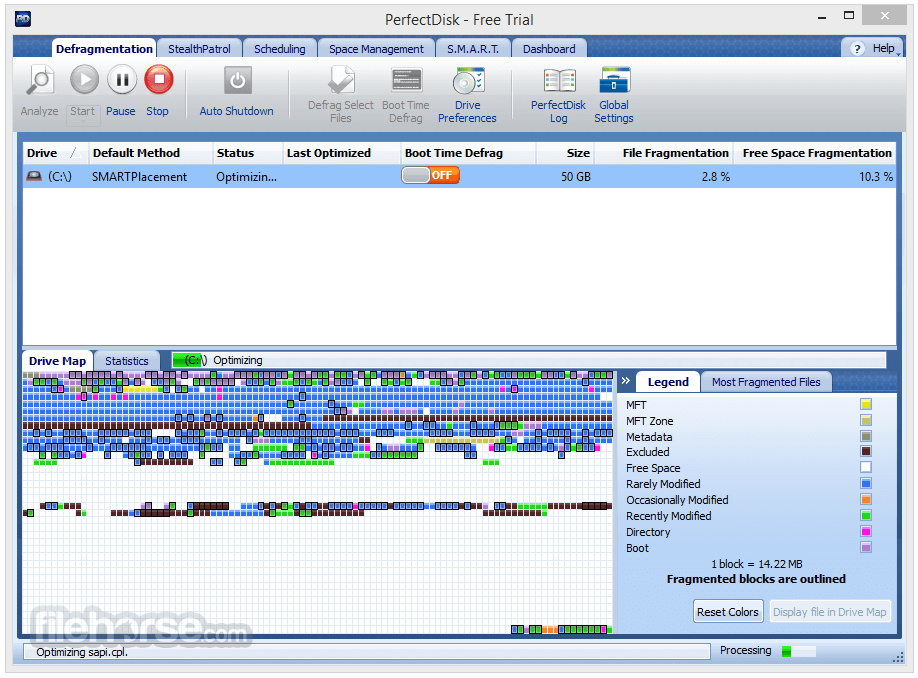Screen dimensions: 918x678
Task: Open Global Settings toolbox icon
Action: point(614,80)
